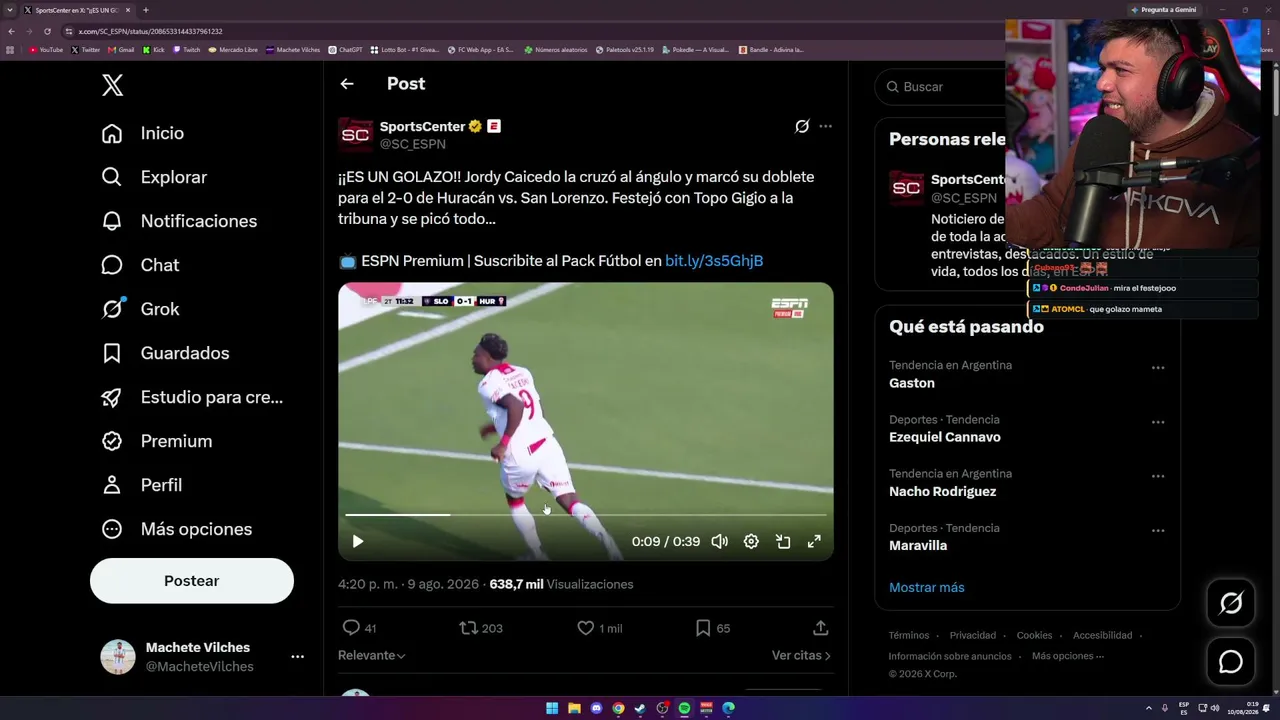Open the bit.ly/3s5GhjB link

[x=714, y=261]
